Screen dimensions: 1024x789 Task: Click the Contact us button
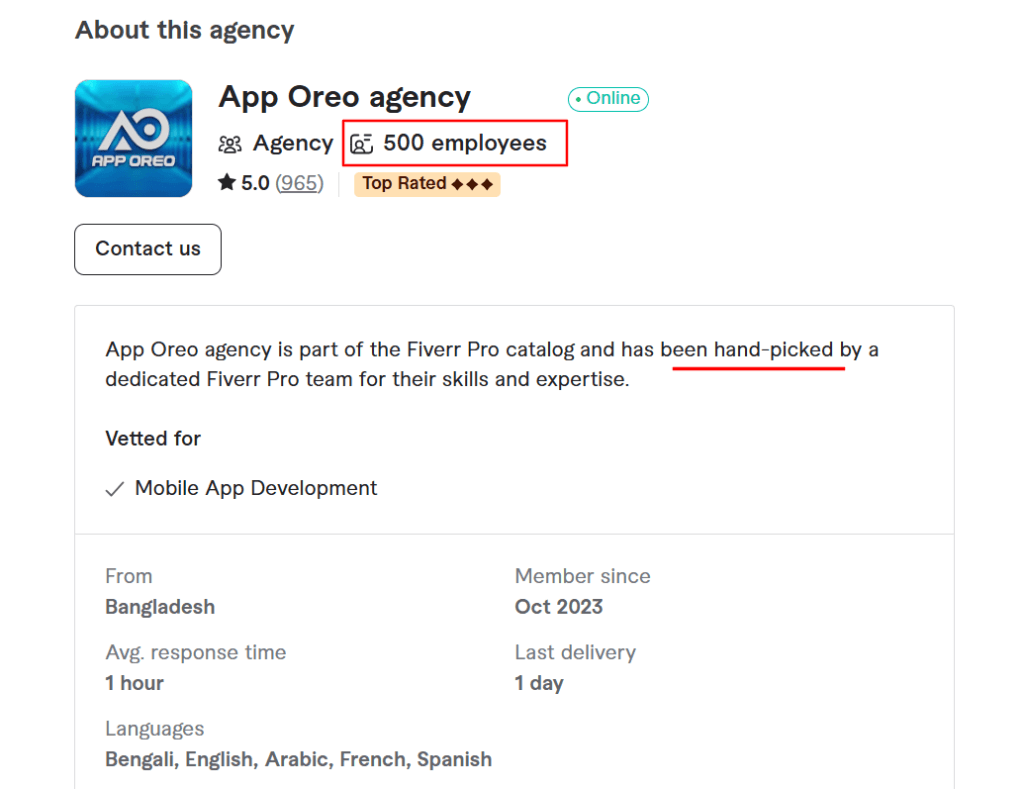click(x=147, y=249)
